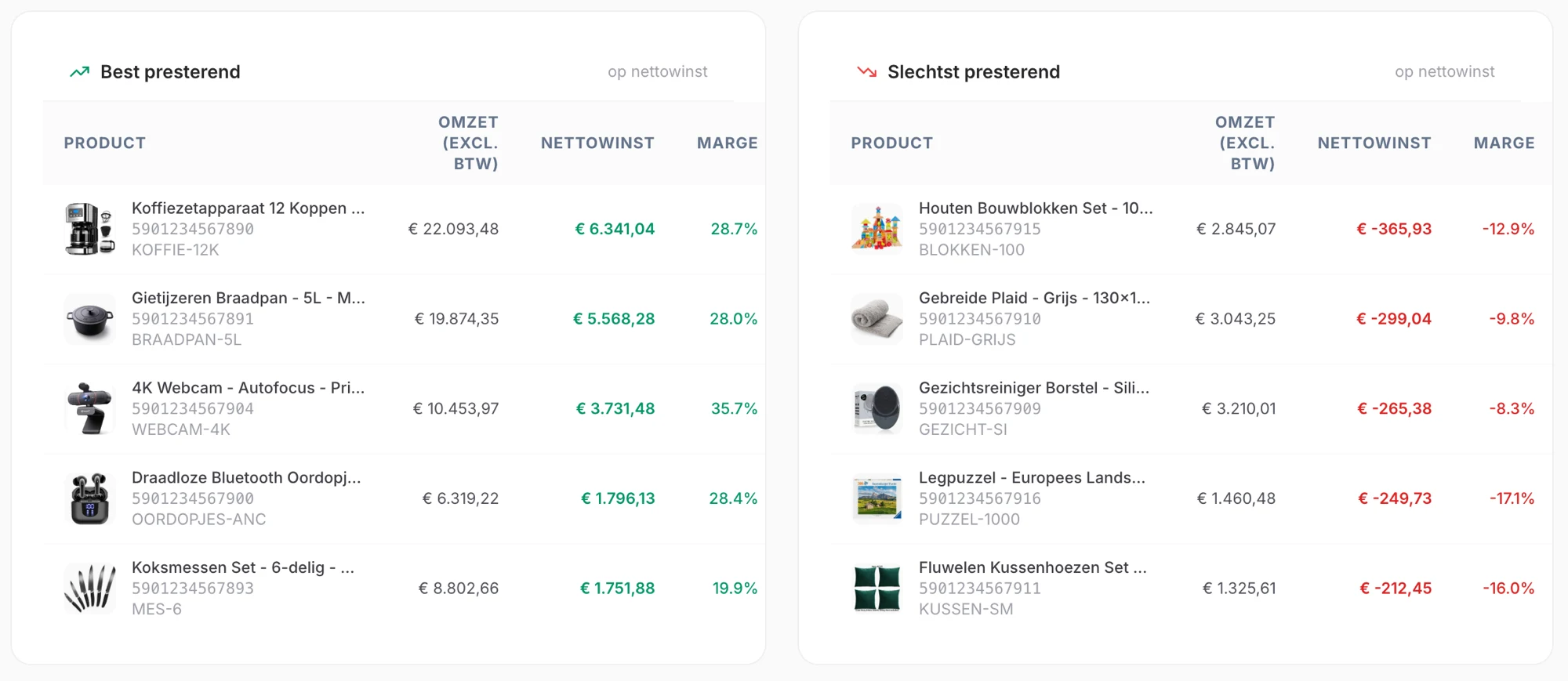1568x681 pixels.
Task: Open the Koffiezetapparaat product thumbnail
Action: (x=90, y=229)
